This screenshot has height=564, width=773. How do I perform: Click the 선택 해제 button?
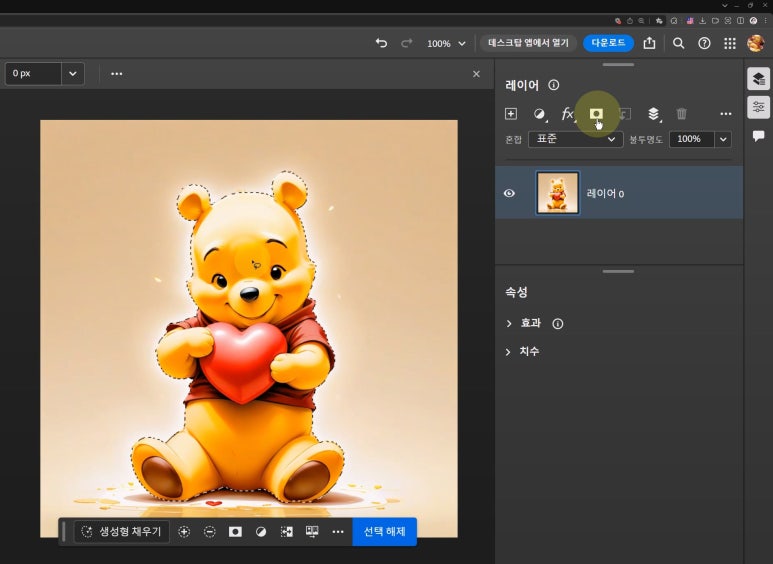pos(385,531)
